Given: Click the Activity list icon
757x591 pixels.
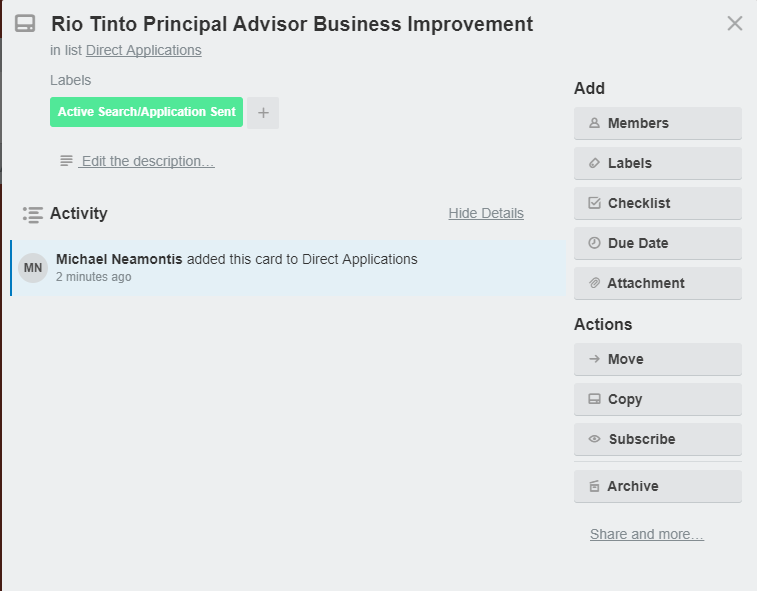Looking at the screenshot, I should coord(33,214).
